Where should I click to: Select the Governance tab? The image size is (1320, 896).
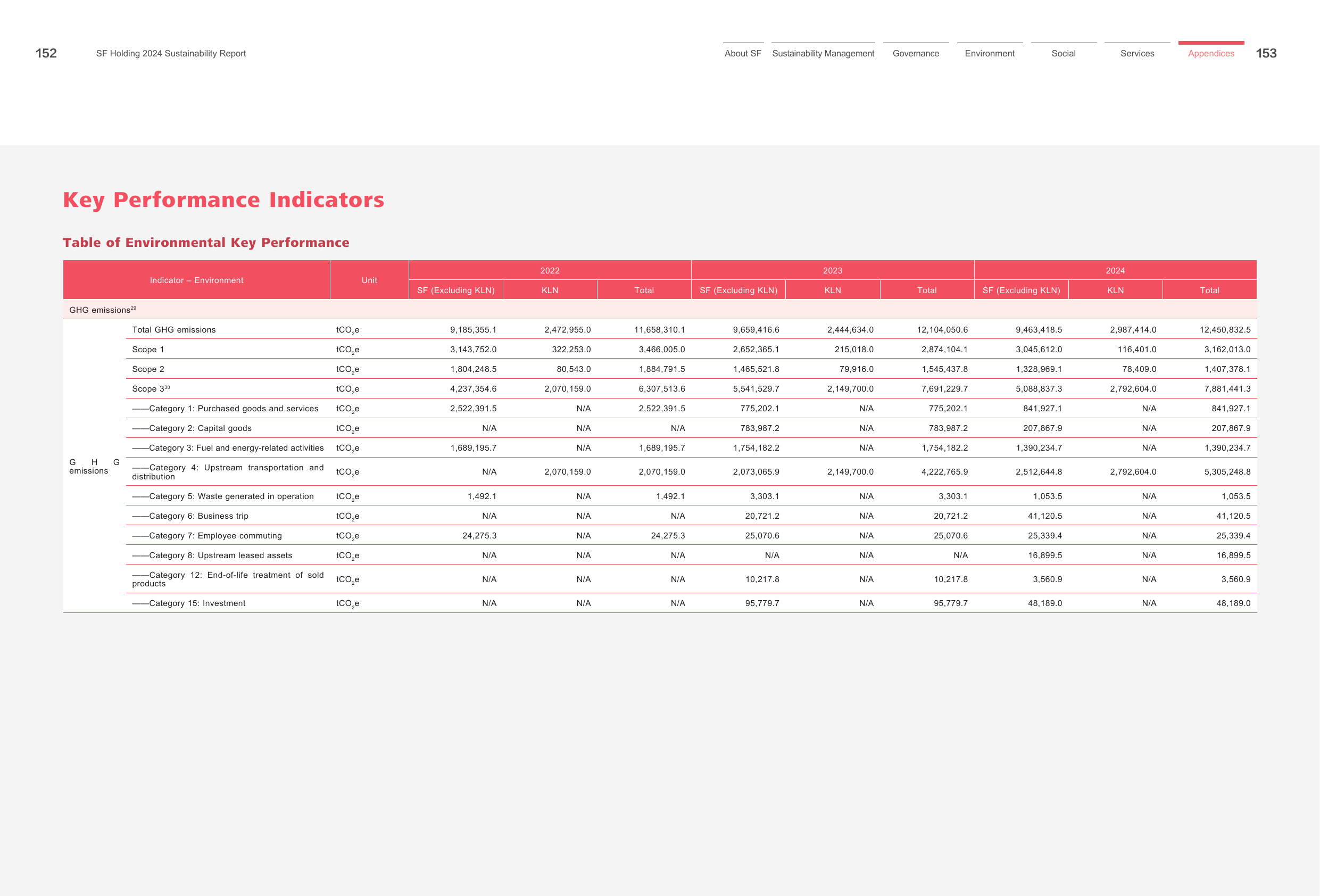tap(916, 53)
